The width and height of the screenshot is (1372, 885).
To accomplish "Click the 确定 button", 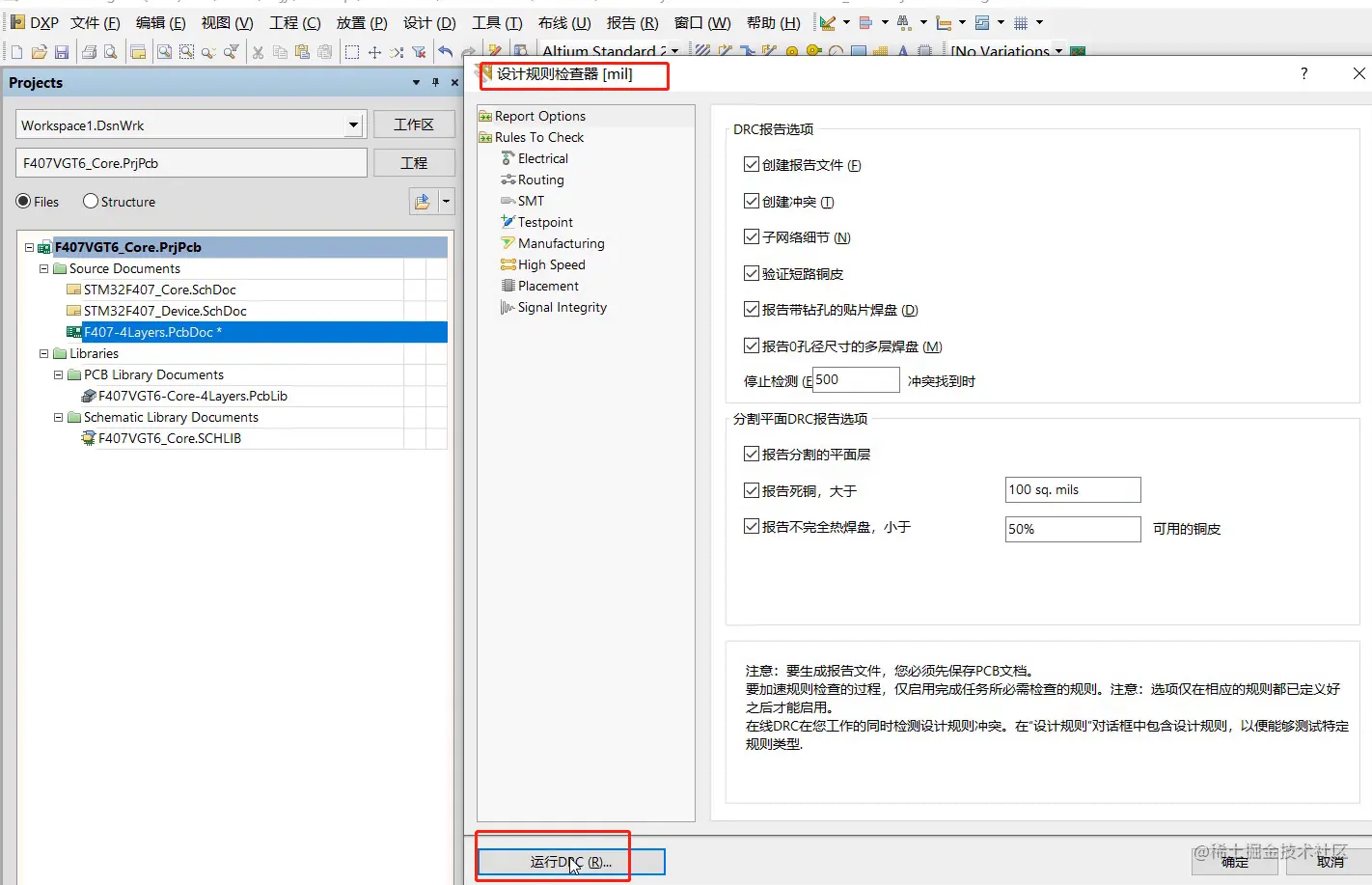I will 1235,862.
